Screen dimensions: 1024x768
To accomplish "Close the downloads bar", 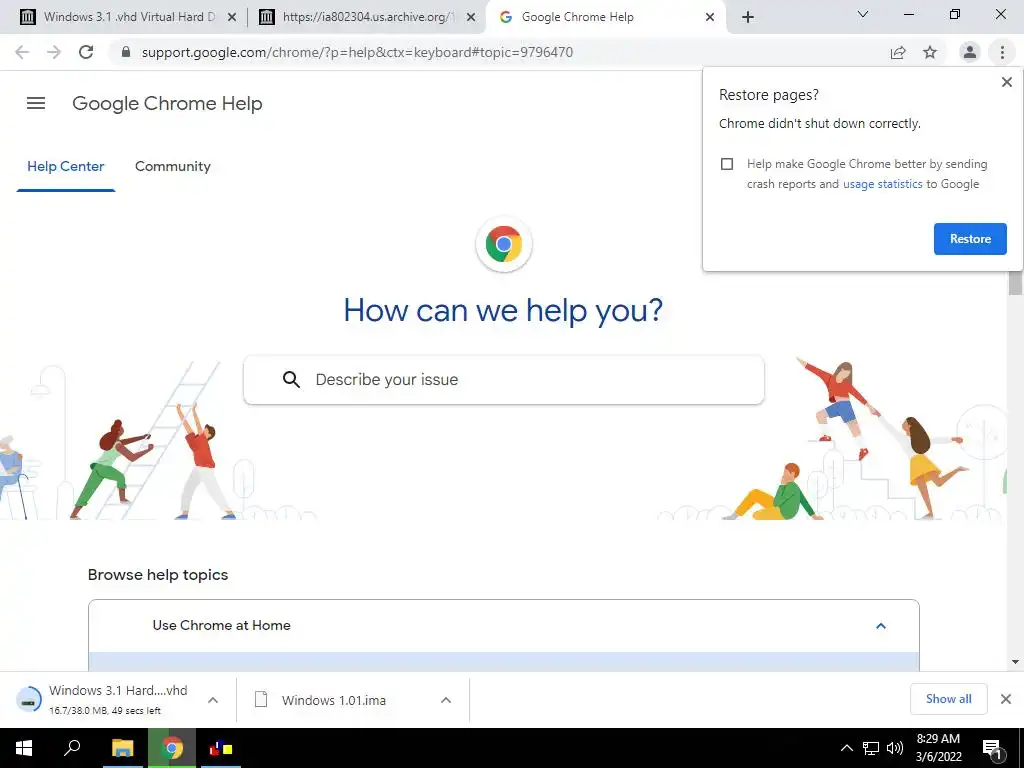I will [1006, 699].
